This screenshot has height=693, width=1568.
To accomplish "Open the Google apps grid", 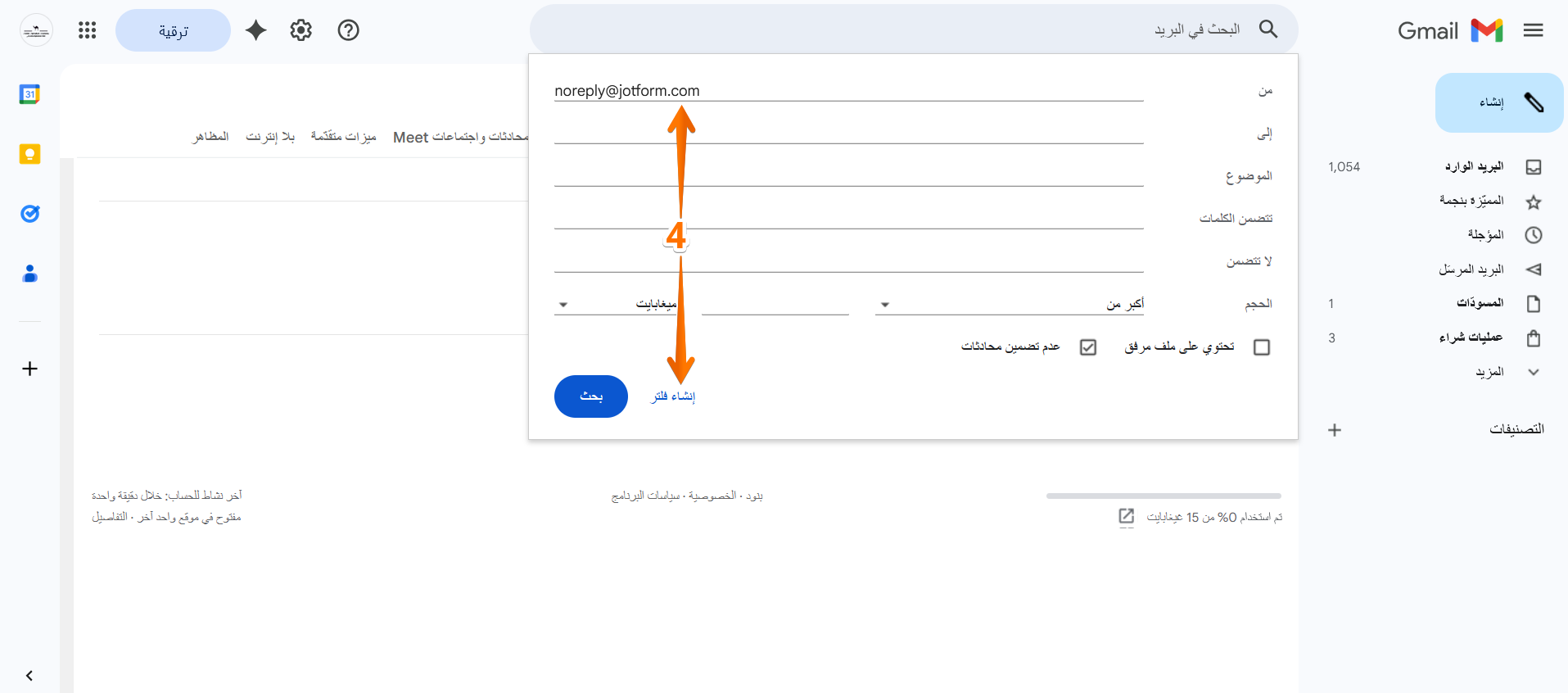I will [88, 30].
